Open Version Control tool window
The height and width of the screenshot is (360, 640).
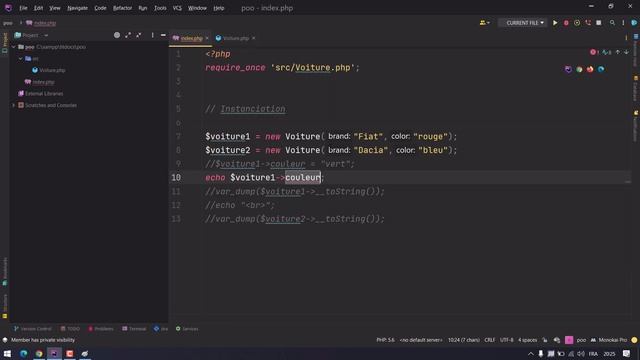point(33,329)
